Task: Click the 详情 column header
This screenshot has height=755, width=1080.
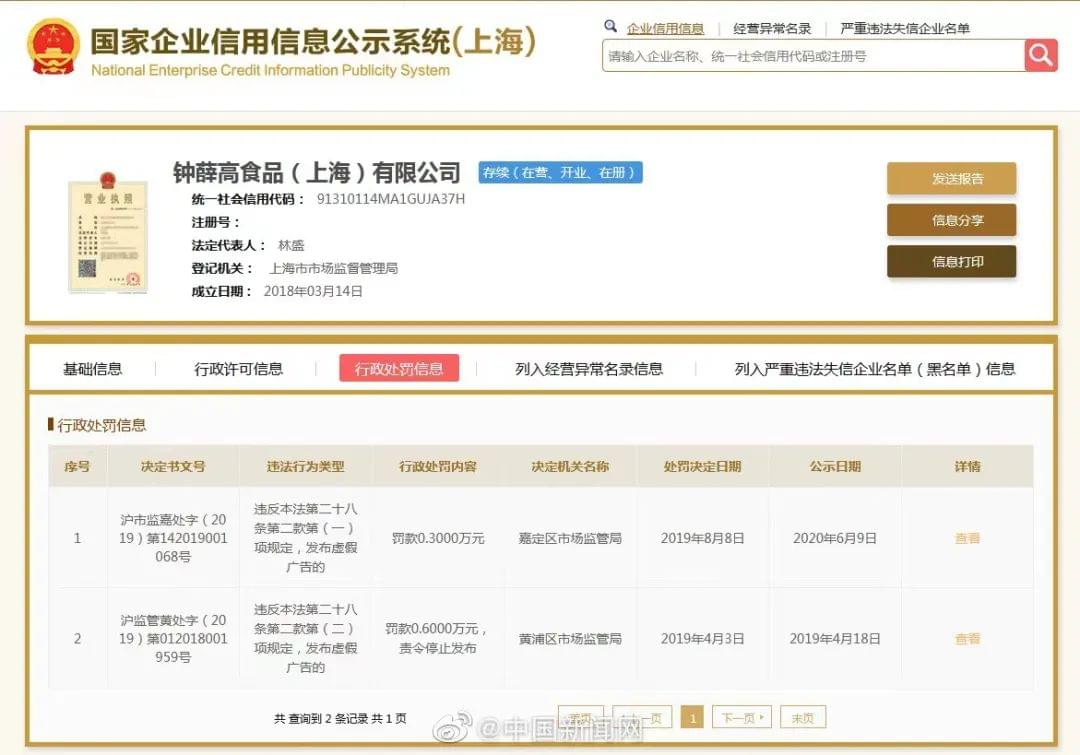Action: point(967,466)
